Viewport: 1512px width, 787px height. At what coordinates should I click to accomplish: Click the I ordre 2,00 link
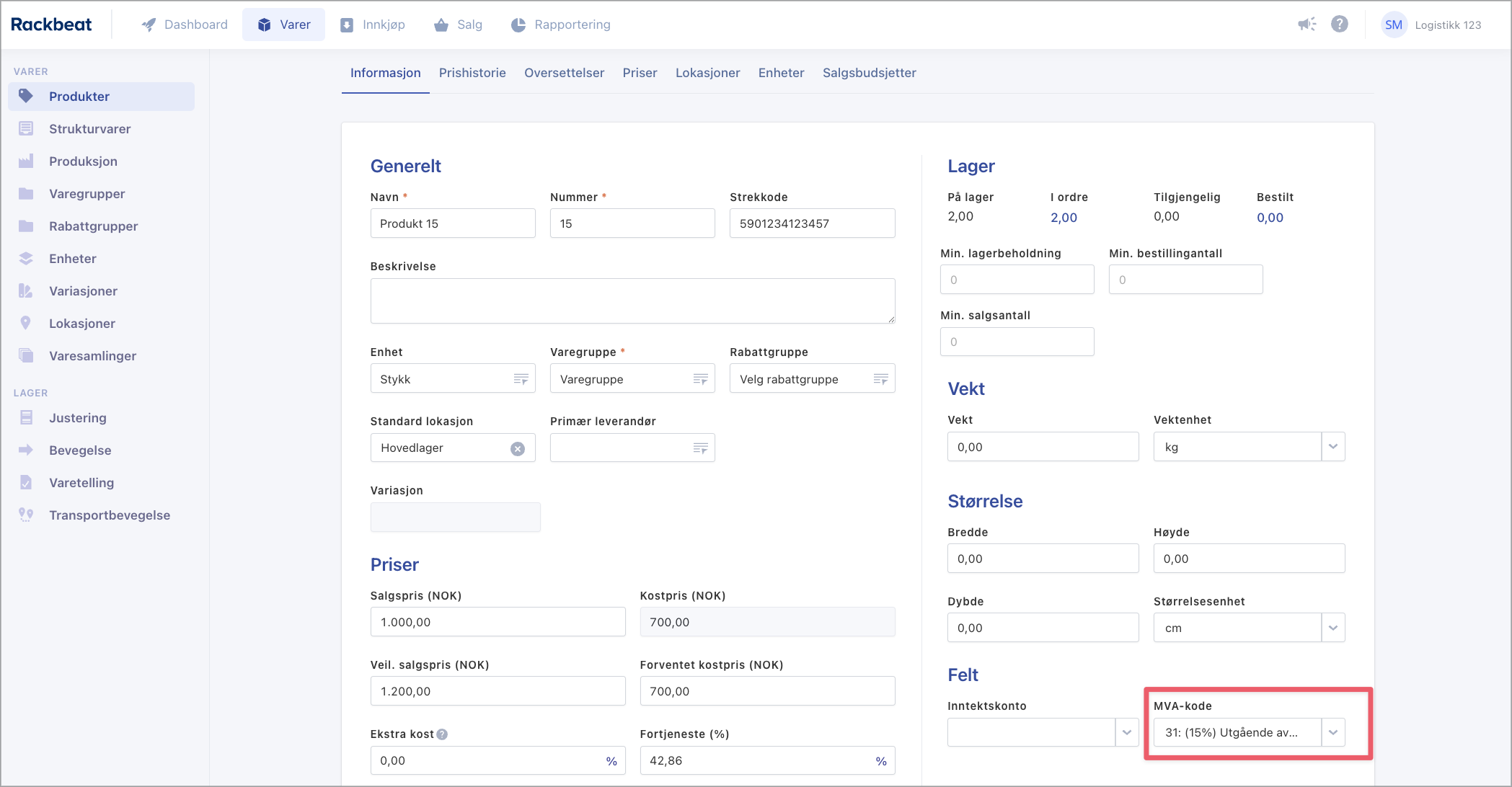tap(1064, 218)
